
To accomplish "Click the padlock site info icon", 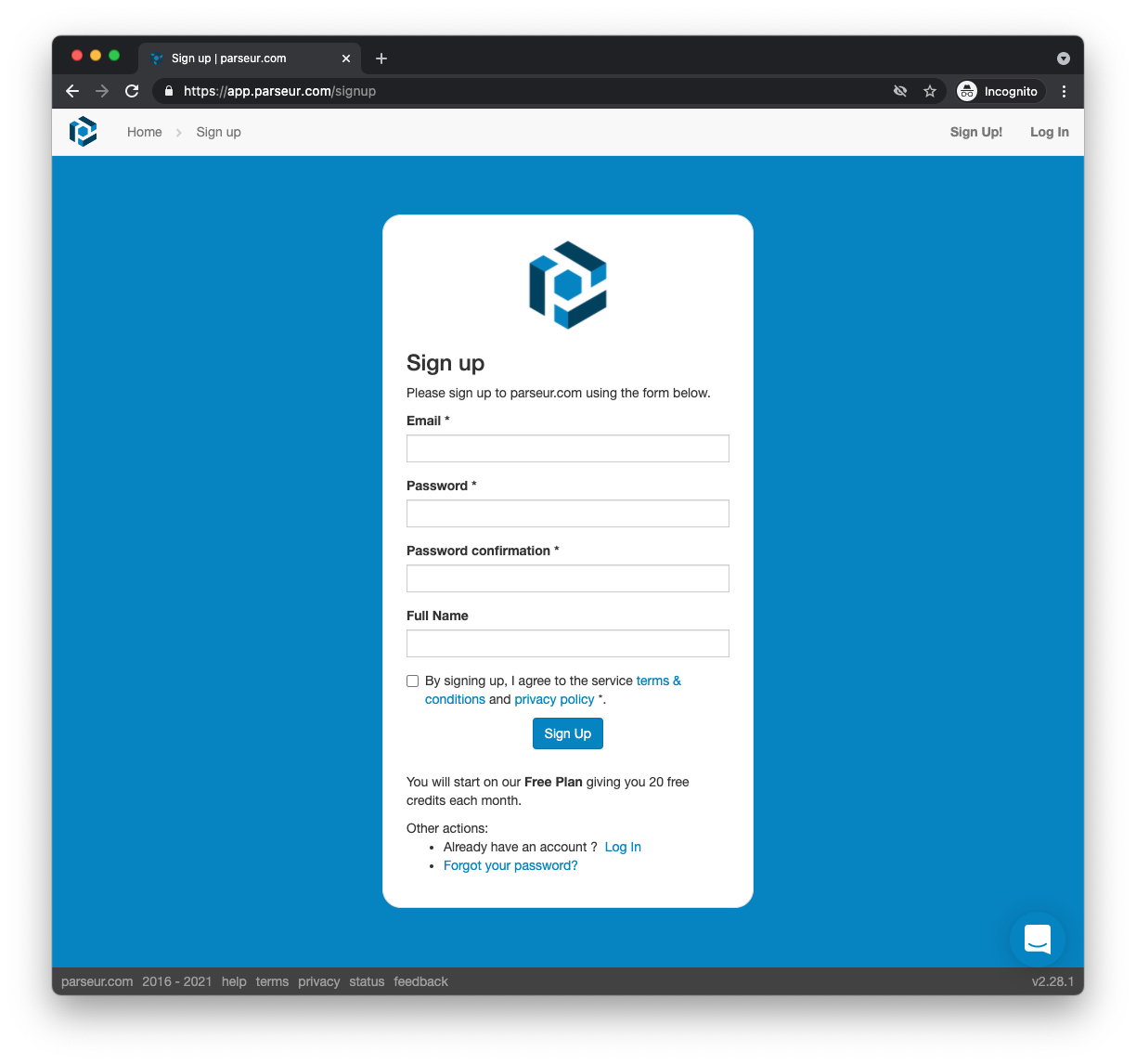I will click(169, 91).
